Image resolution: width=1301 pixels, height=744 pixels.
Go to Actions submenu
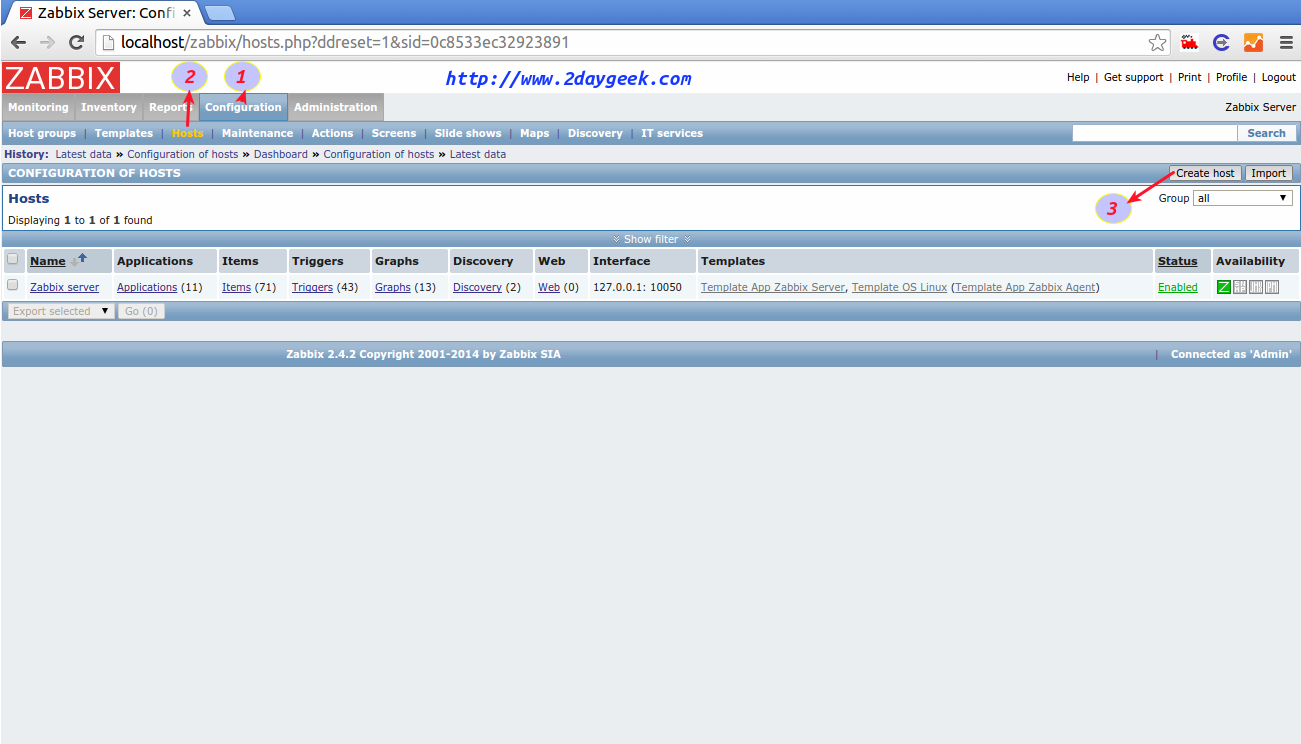click(332, 133)
